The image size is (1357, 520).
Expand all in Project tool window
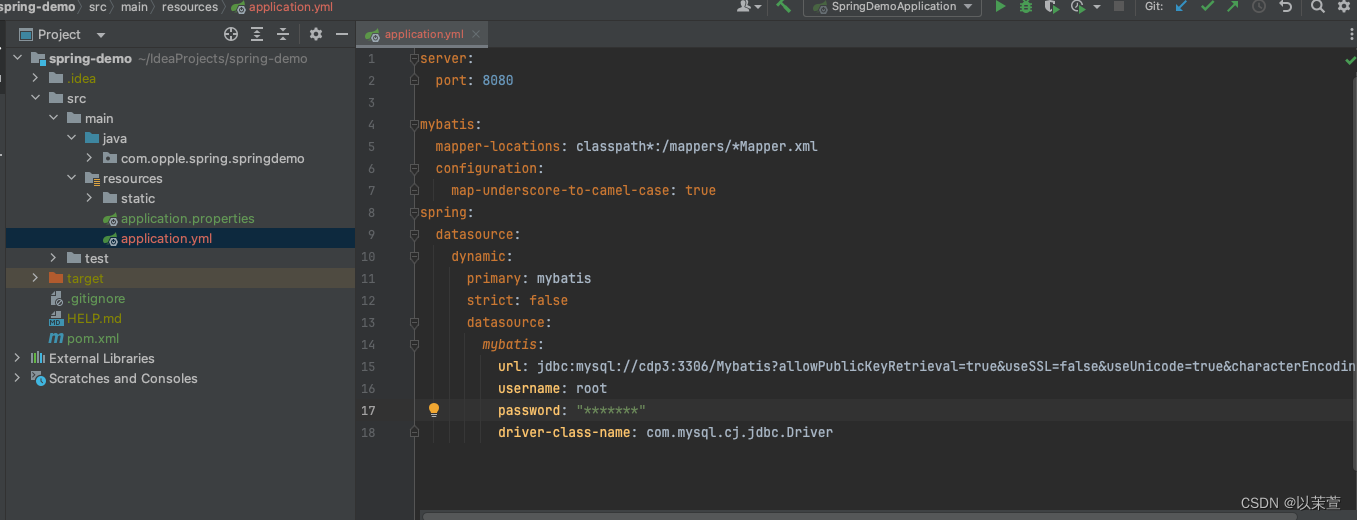[x=257, y=34]
